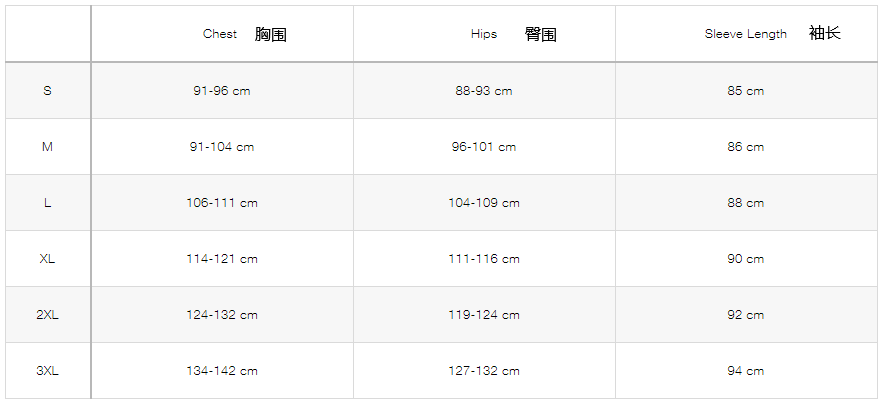Click the 88 cm sleeve length cell
Viewport: 882px width, 403px height.
(x=746, y=203)
